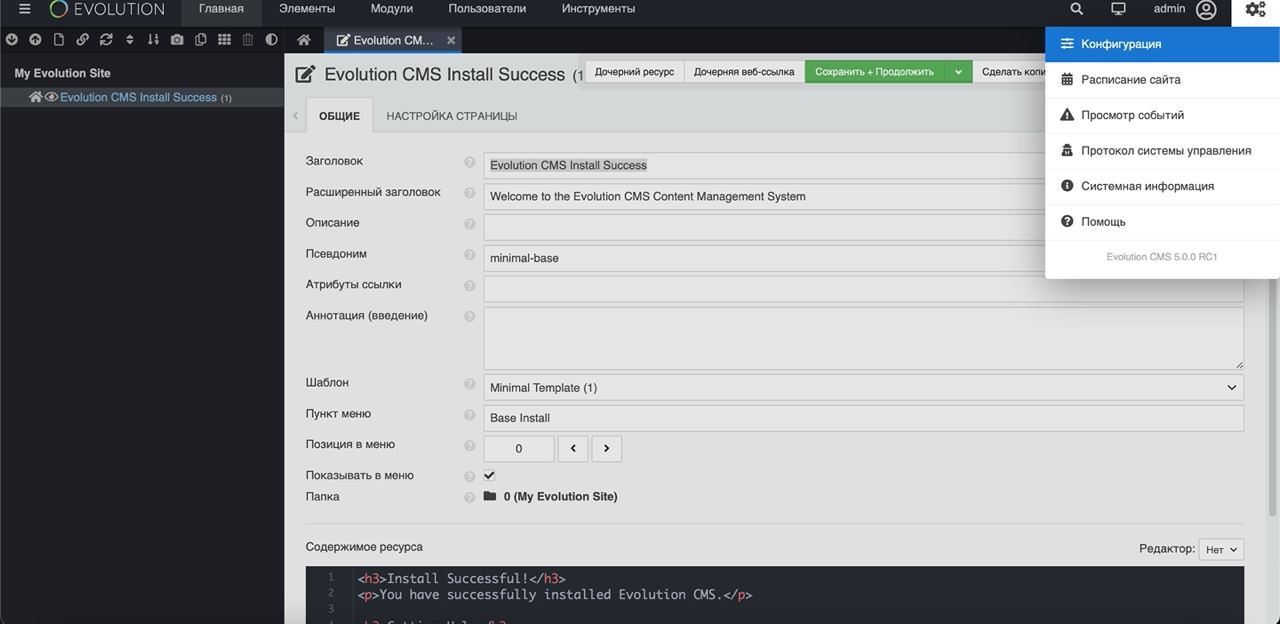Show help for Позиция в меню field

[x=470, y=445]
